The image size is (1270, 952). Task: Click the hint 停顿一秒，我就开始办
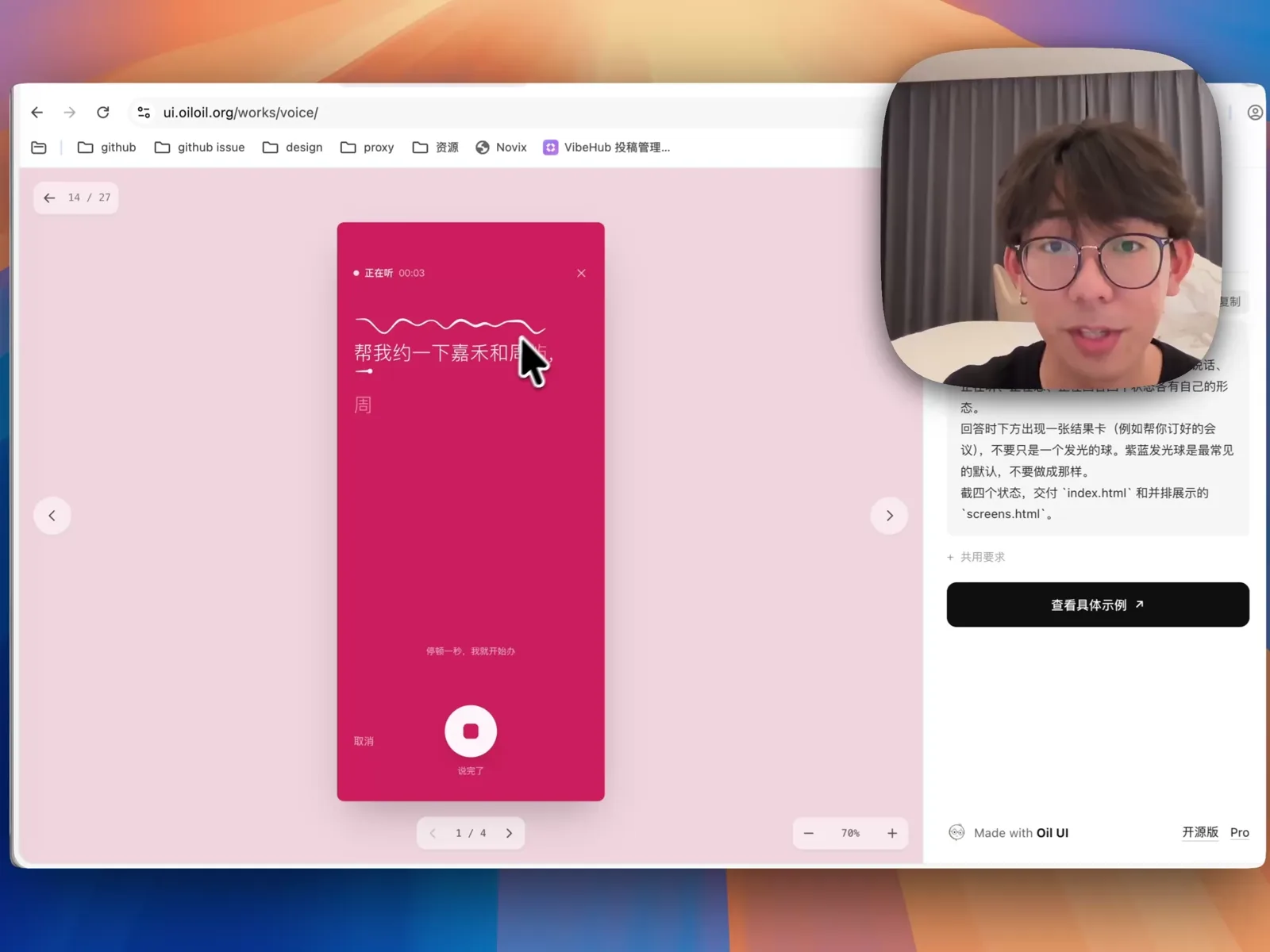coord(471,651)
